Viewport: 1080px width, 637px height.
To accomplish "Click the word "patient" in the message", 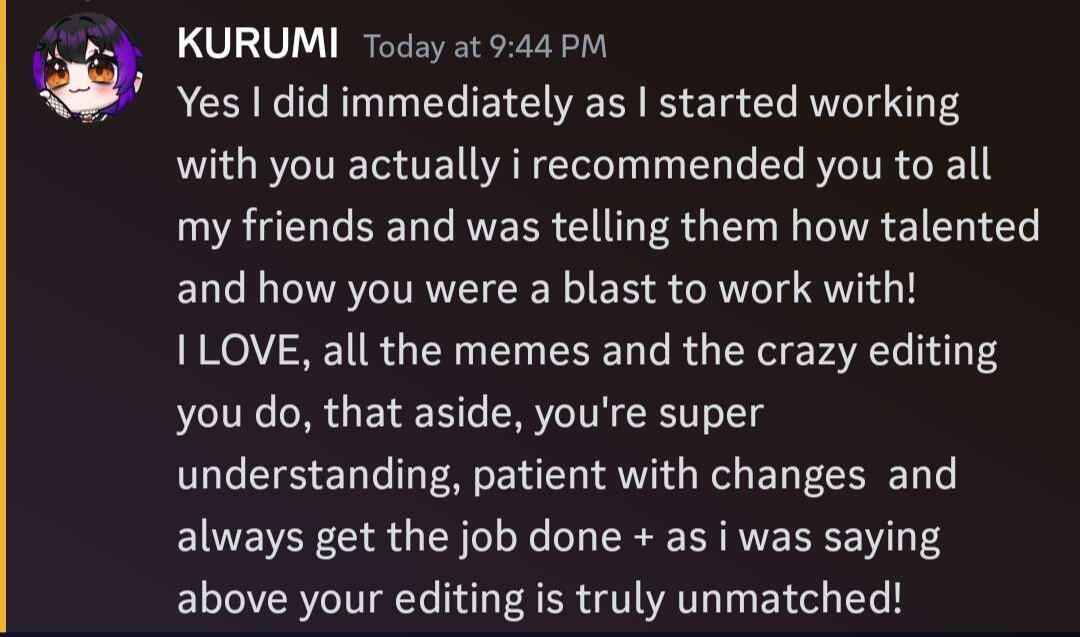I will pyautogui.click(x=540, y=476).
